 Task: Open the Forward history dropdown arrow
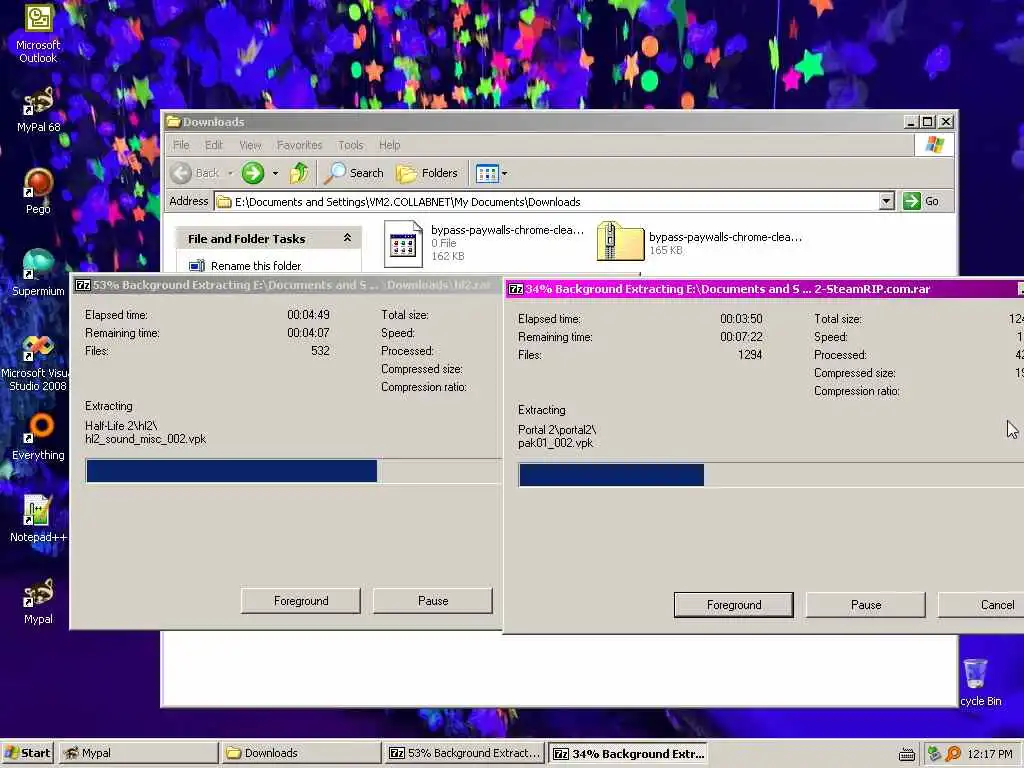[x=275, y=174]
